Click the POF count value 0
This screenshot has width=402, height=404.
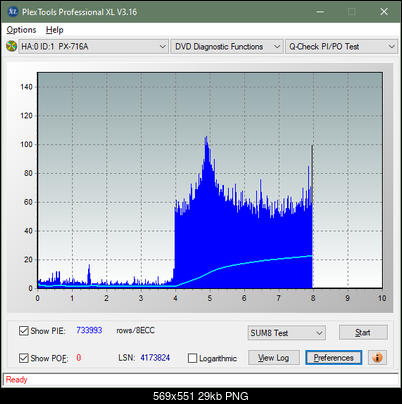pyautogui.click(x=79, y=358)
